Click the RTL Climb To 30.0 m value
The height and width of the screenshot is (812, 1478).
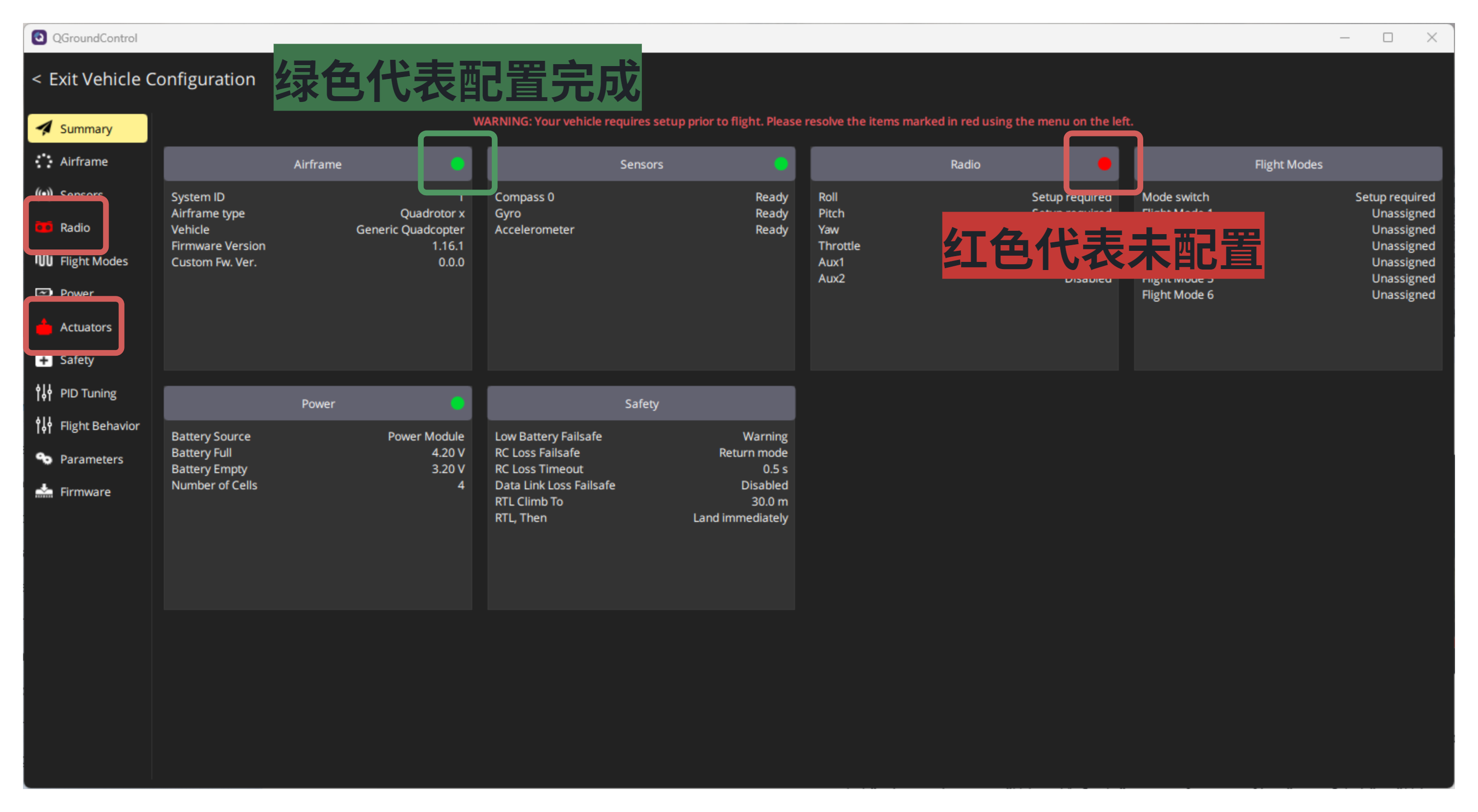769,501
